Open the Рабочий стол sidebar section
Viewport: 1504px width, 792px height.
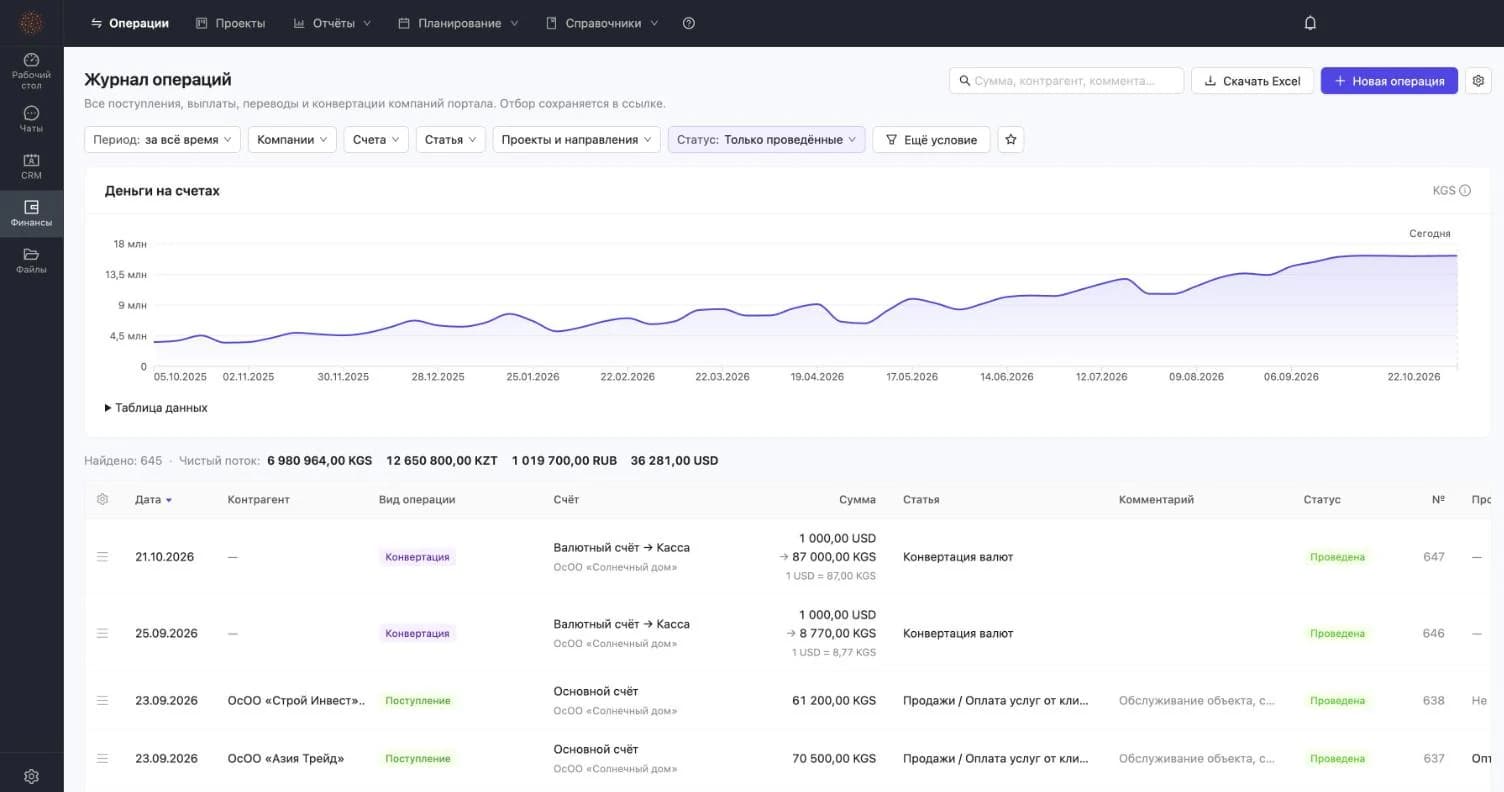31,71
